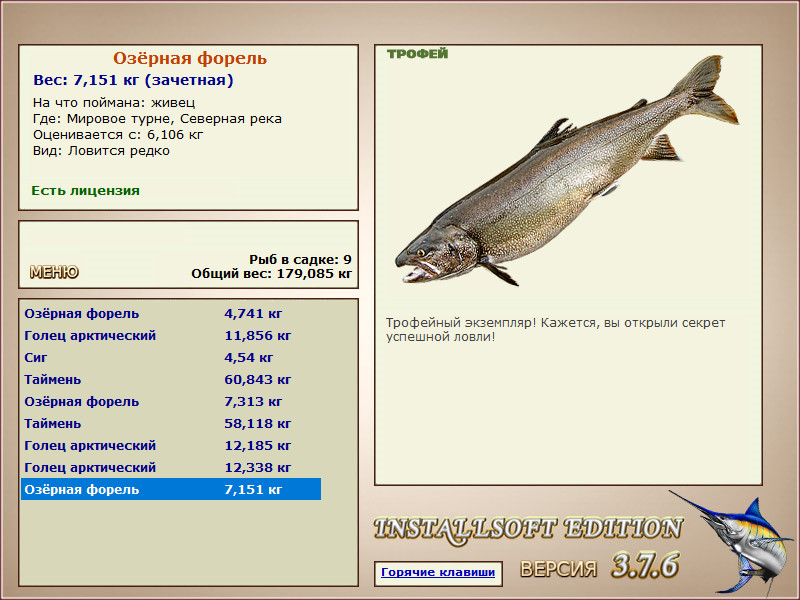Viewport: 800px width, 600px height.
Task: Click the Рыб в садке: 9 text
Action: point(301,259)
